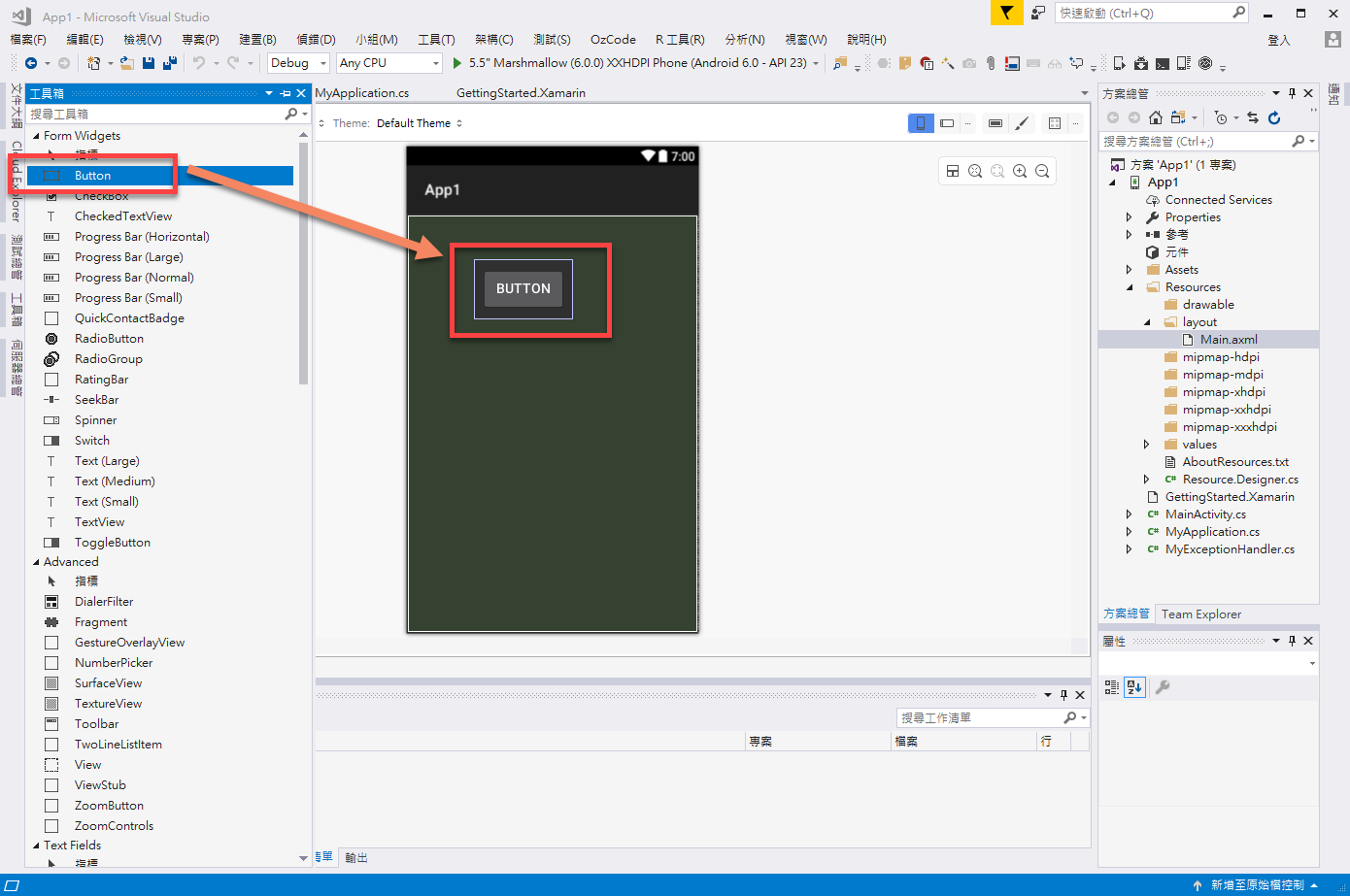Viewport: 1350px width, 896px height.
Task: Click the Categorized icon in Properties panel
Action: 1112,687
